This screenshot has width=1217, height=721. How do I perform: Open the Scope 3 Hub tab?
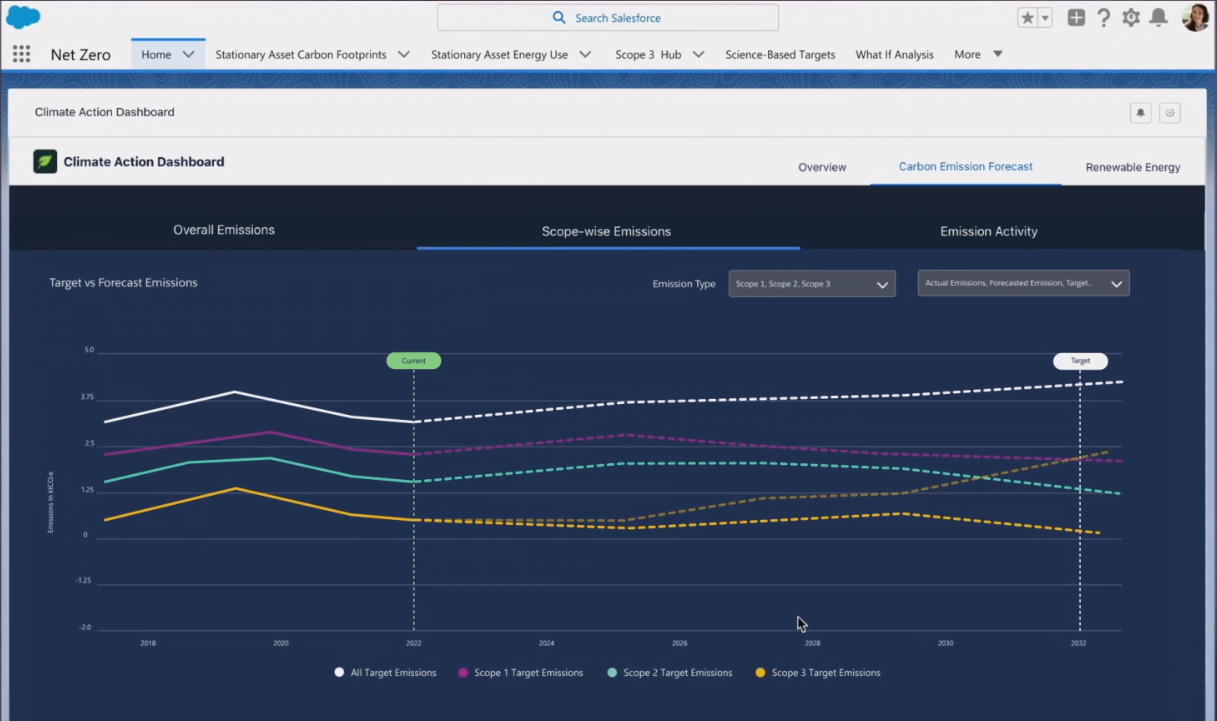(648, 55)
